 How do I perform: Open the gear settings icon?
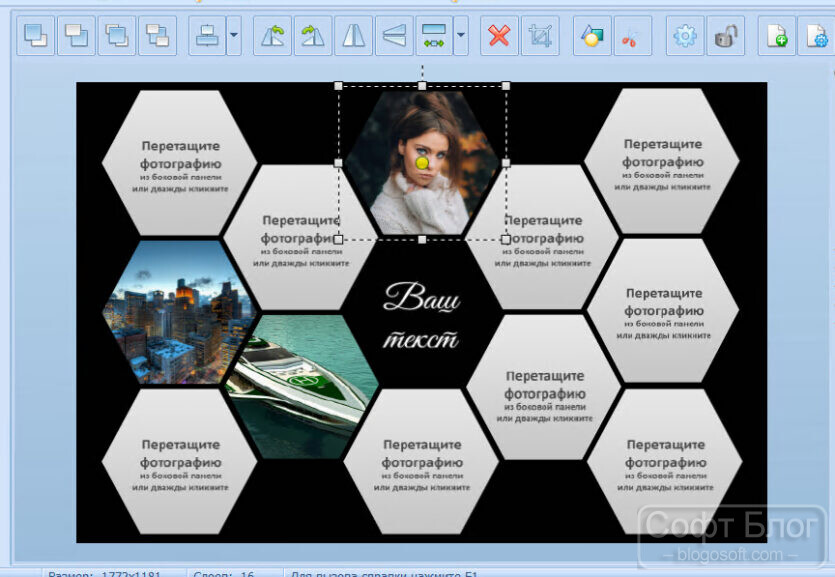coord(685,36)
